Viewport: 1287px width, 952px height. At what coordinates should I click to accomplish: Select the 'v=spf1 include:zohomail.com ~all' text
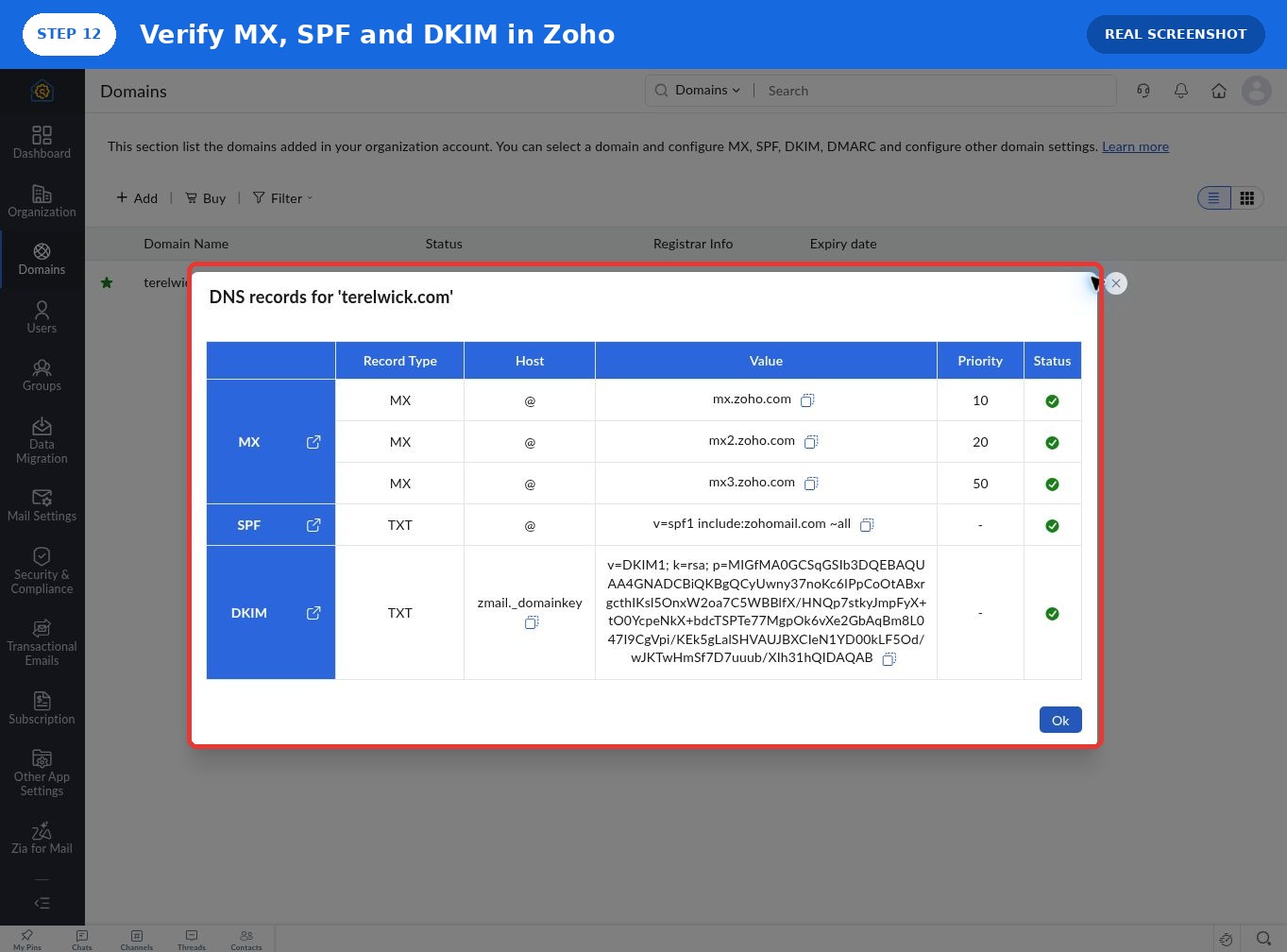point(752,523)
